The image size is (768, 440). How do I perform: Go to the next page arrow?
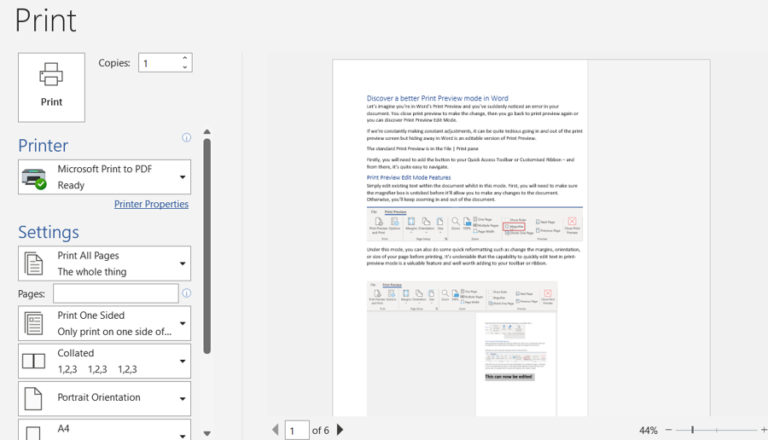(340, 430)
